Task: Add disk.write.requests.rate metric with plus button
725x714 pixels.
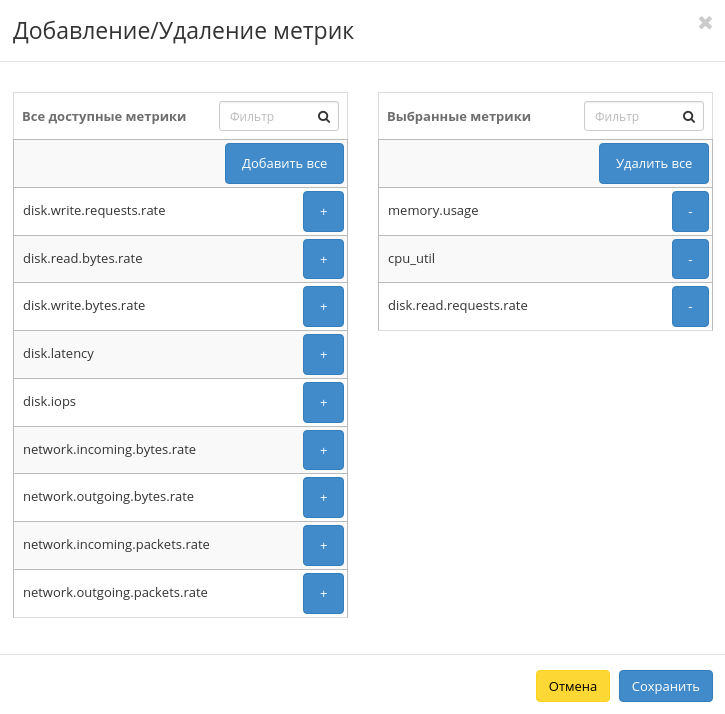Action: tap(323, 212)
